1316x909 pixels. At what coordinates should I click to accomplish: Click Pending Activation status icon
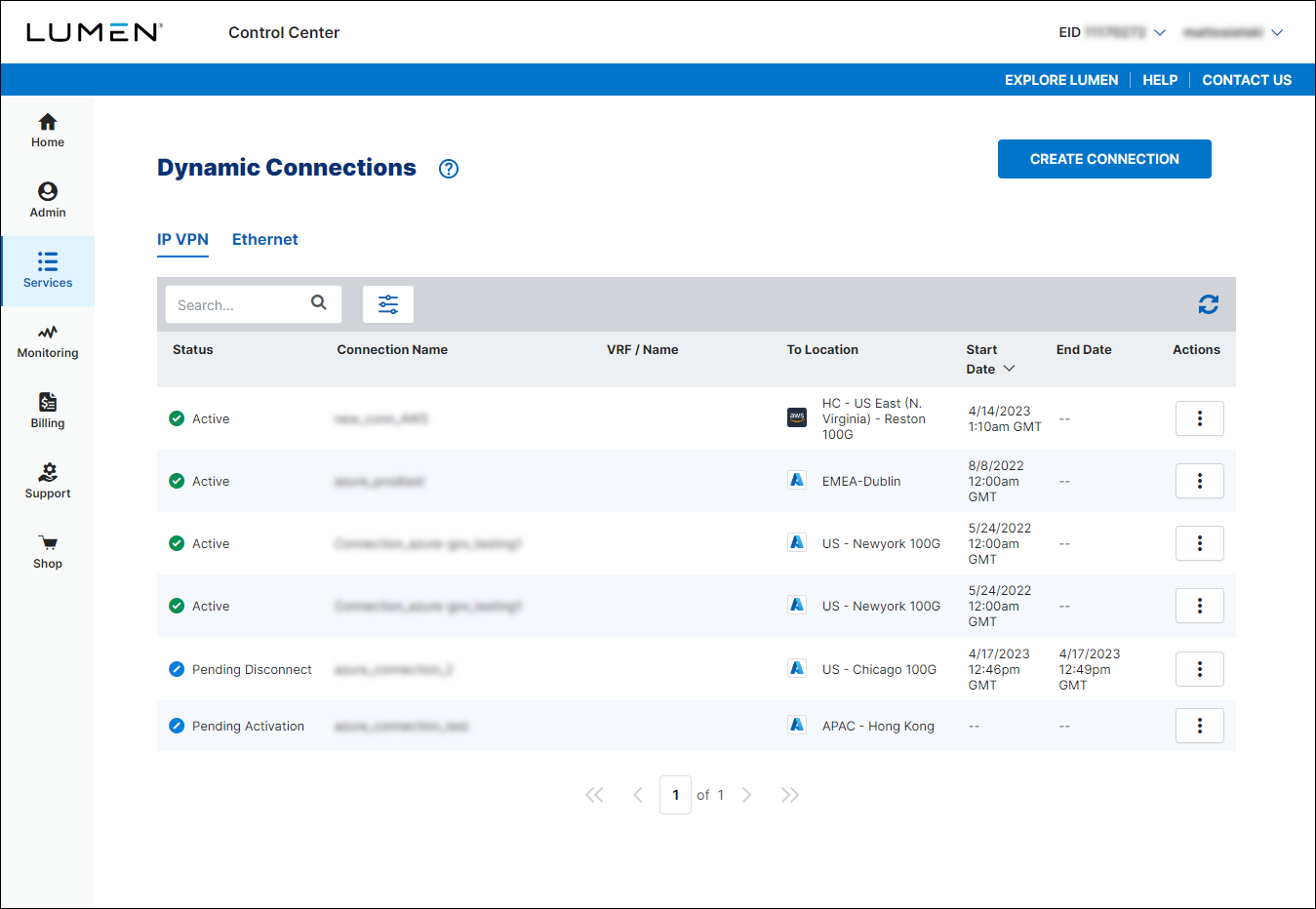coord(177,726)
